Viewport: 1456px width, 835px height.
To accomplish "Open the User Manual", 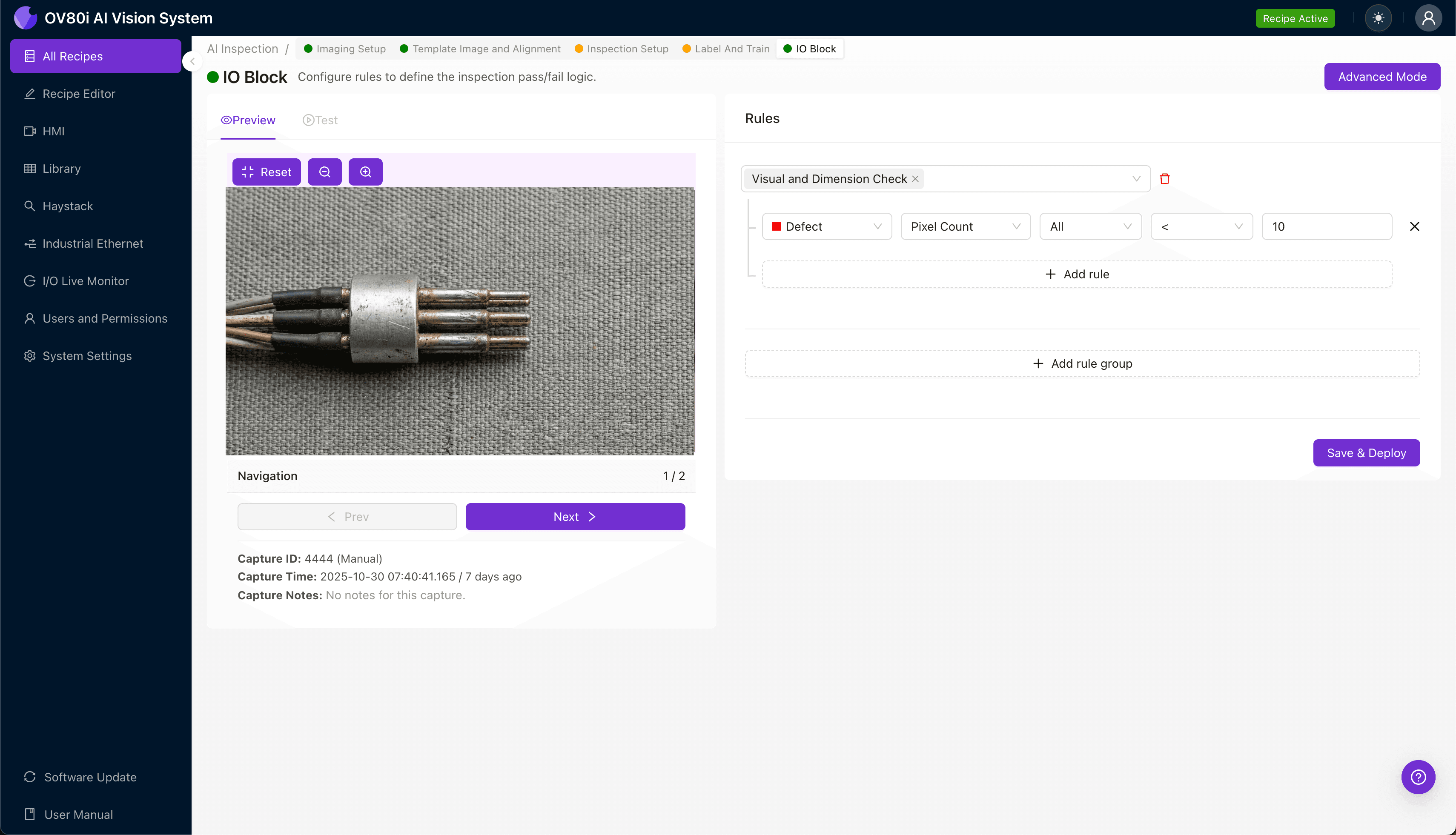I will (x=96, y=814).
